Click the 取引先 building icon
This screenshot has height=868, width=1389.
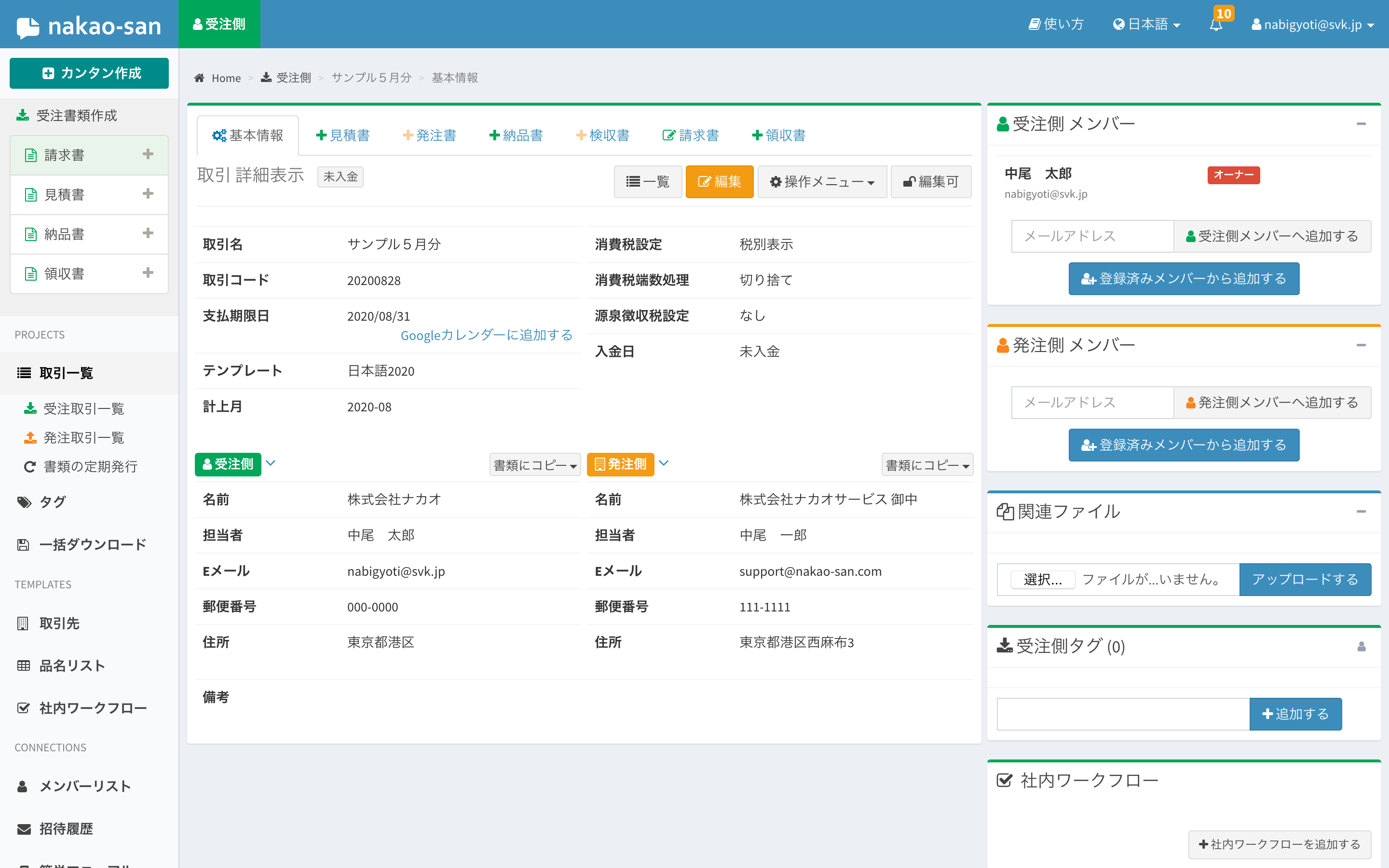click(x=23, y=624)
